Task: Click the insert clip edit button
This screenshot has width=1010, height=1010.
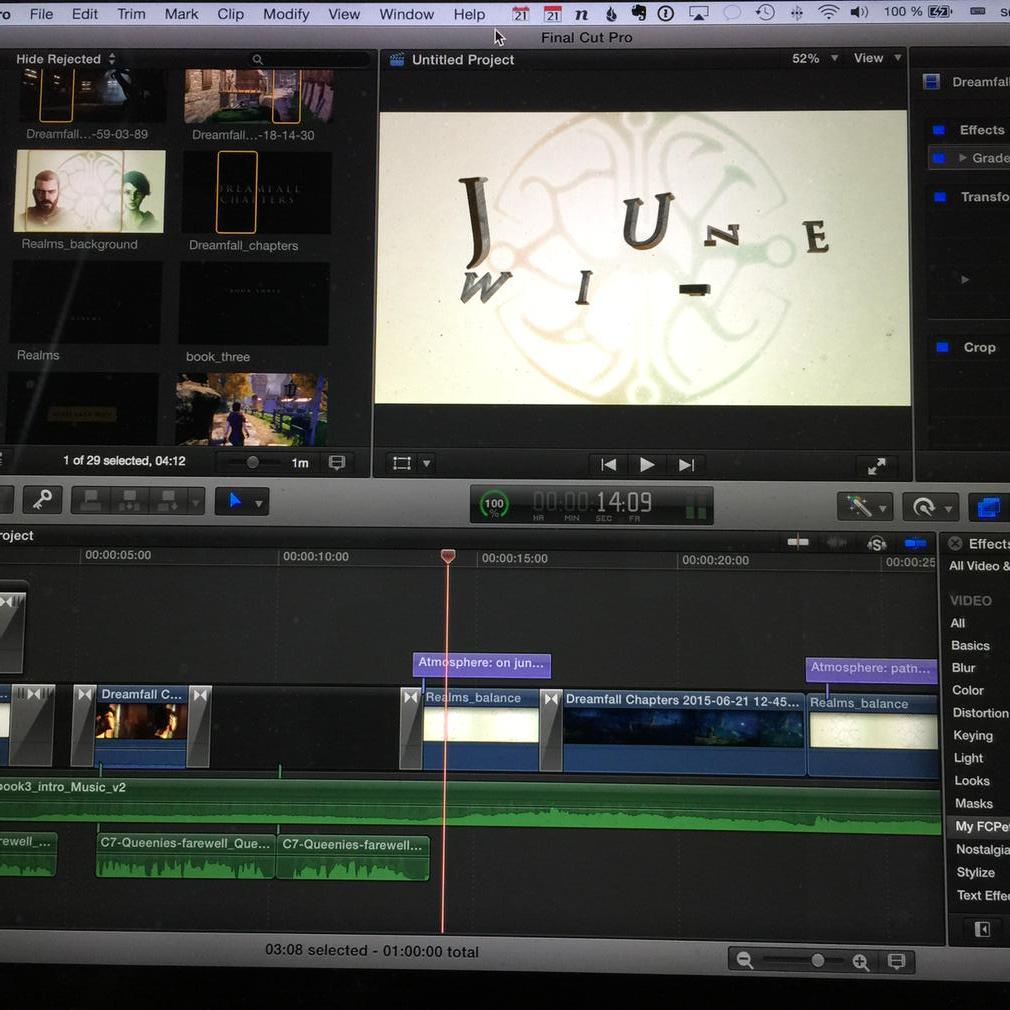Action: (x=129, y=500)
